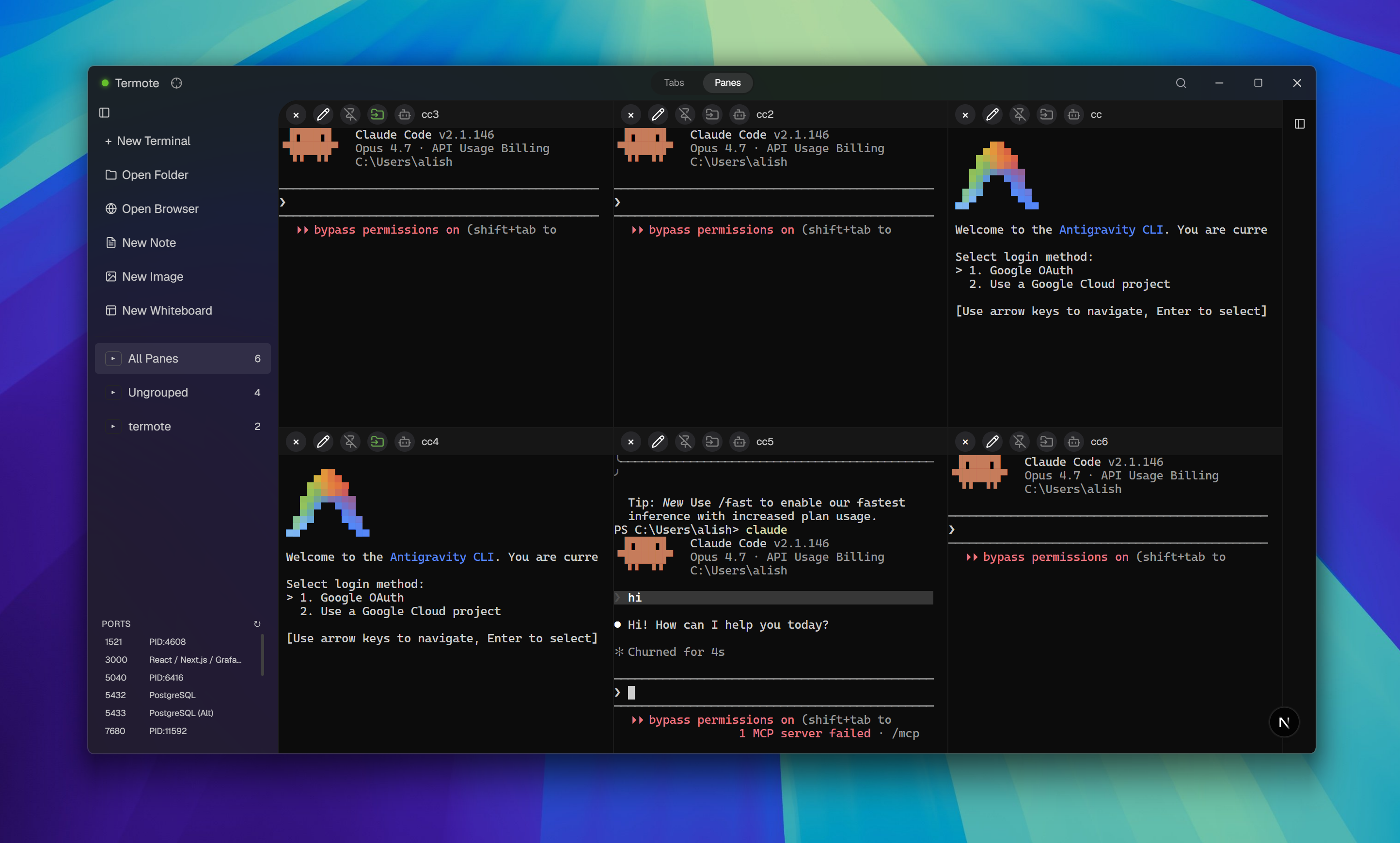Click the move-to-folder icon on cc5

pos(712,442)
